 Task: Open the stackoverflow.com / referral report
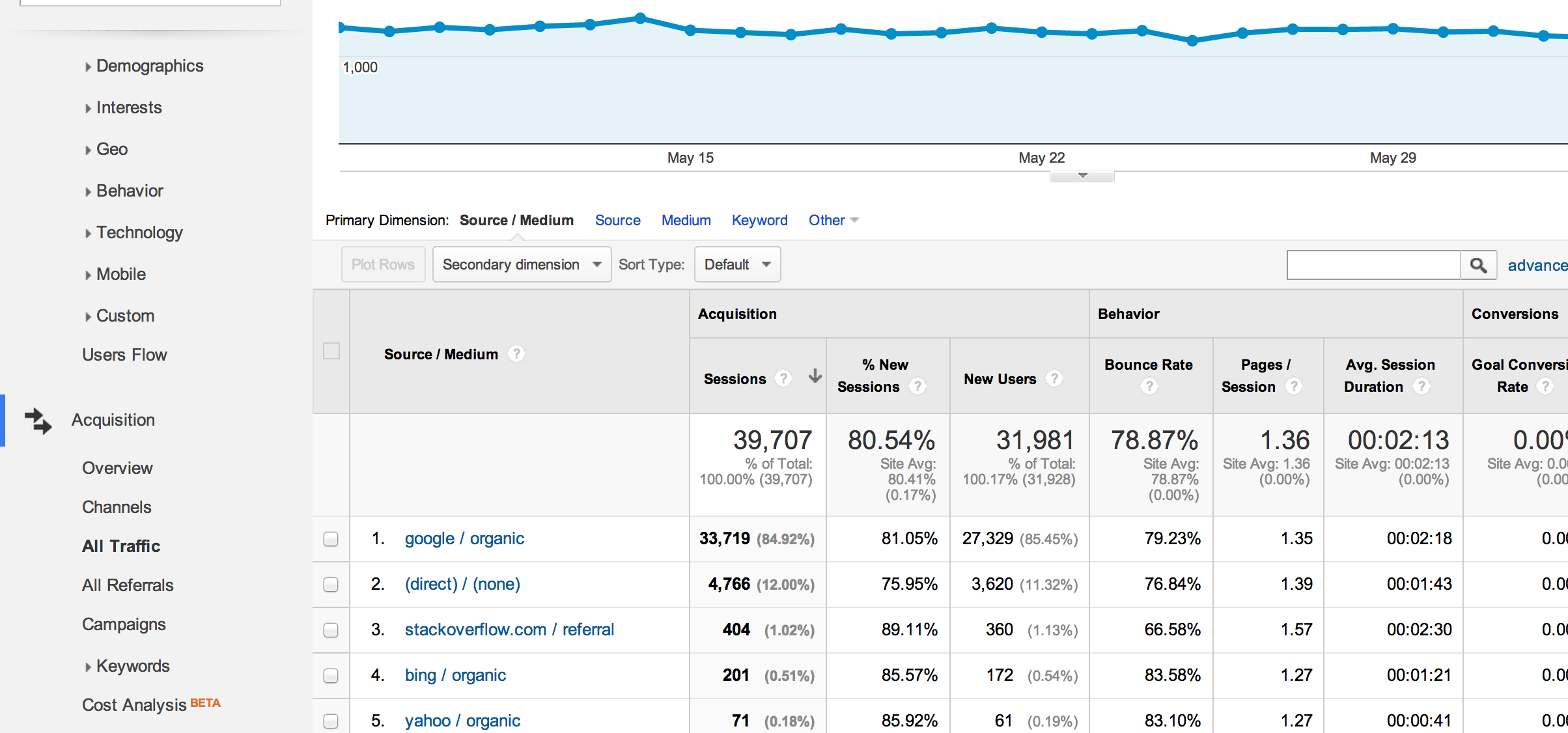[509, 629]
